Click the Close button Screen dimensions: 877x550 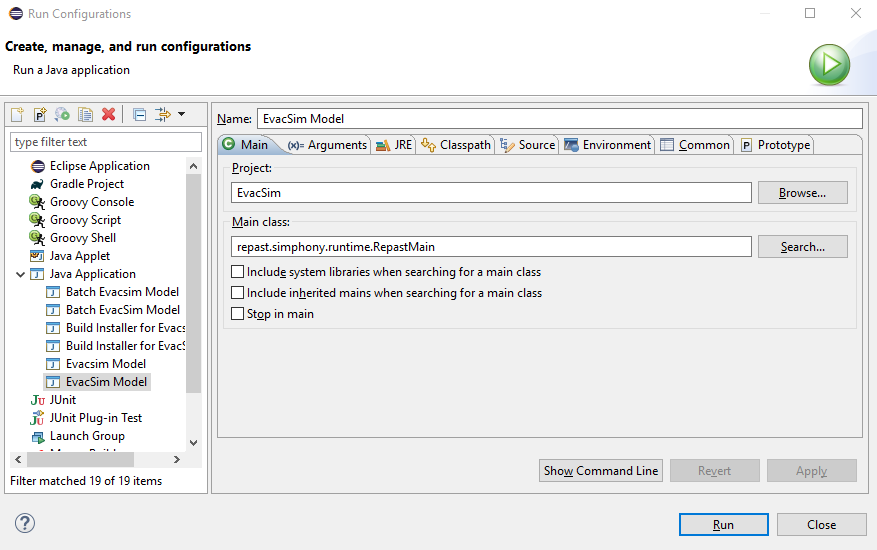click(x=822, y=524)
